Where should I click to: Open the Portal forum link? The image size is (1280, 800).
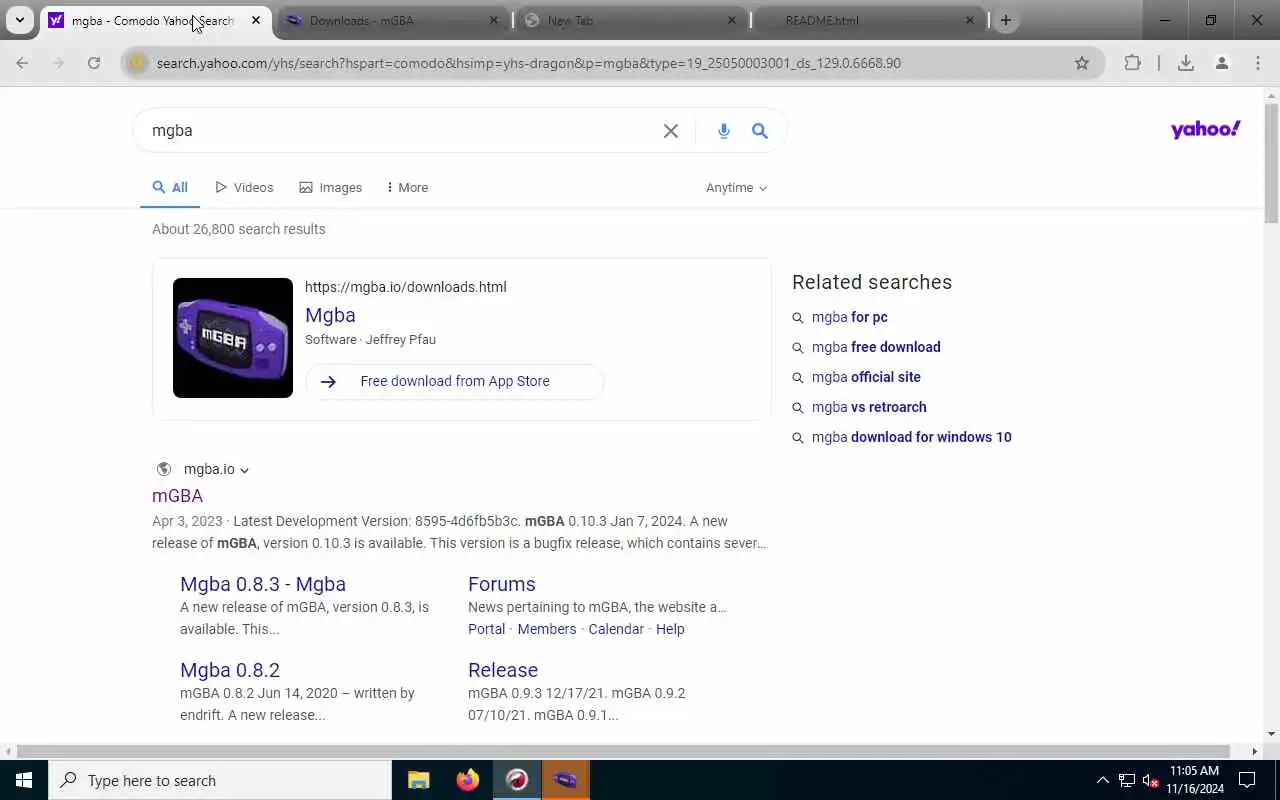[x=486, y=629]
